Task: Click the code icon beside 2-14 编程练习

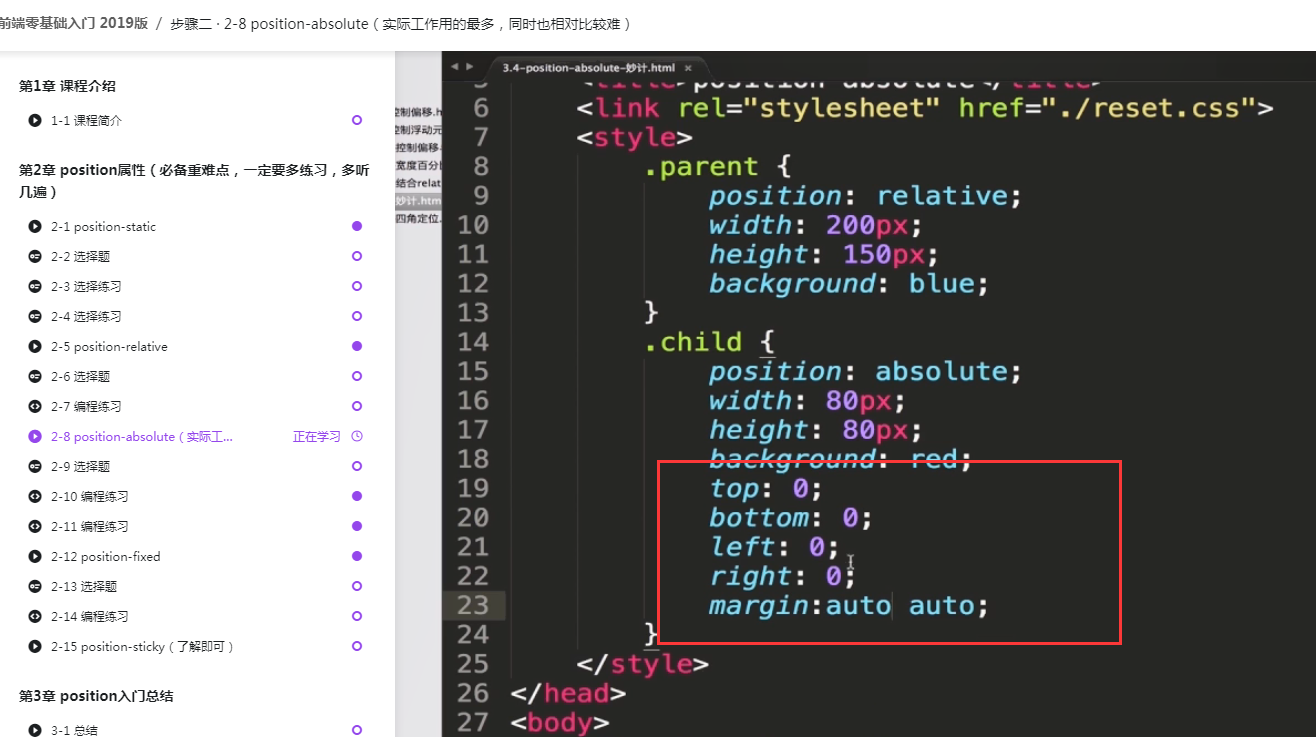Action: [35, 616]
